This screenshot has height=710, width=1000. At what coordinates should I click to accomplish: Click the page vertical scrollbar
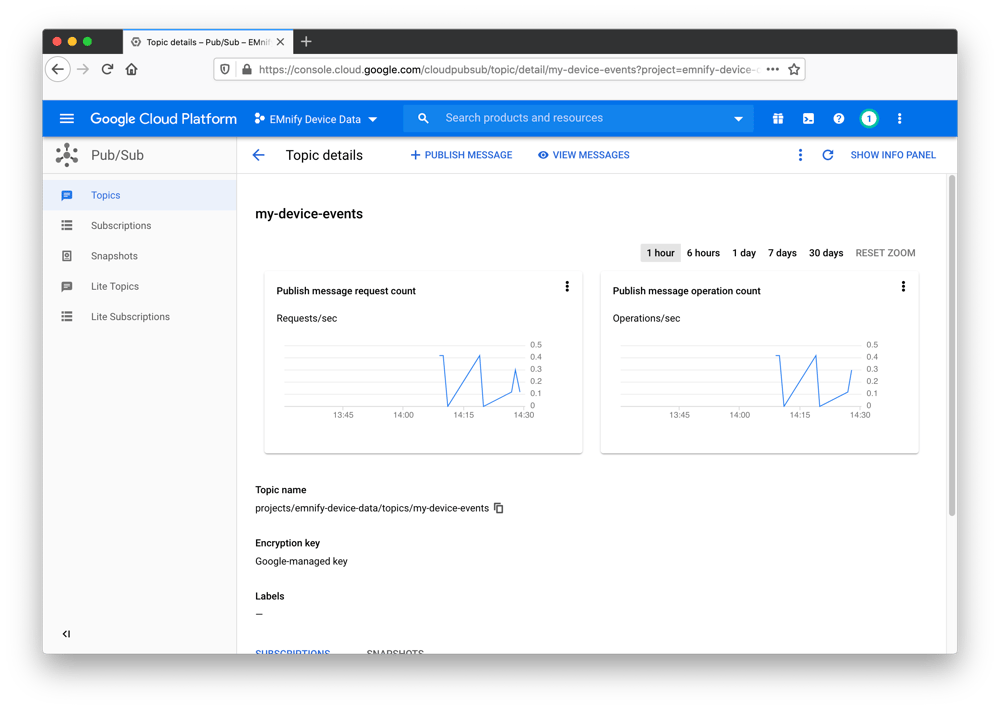tap(952, 344)
